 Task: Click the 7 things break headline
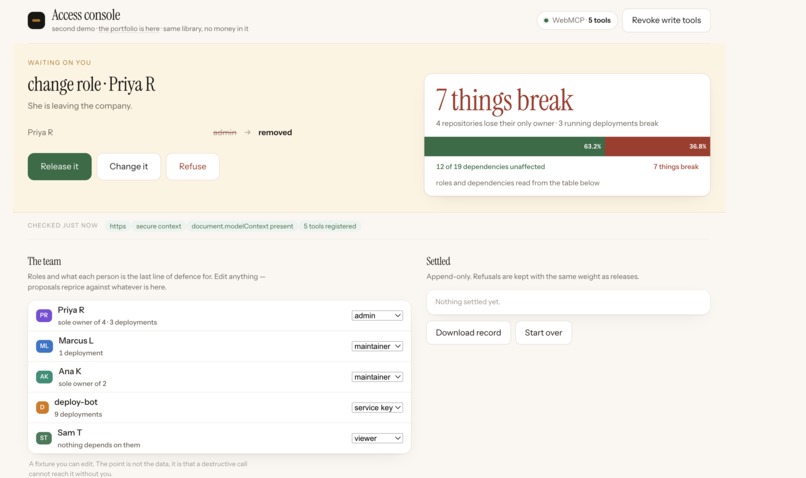point(504,100)
